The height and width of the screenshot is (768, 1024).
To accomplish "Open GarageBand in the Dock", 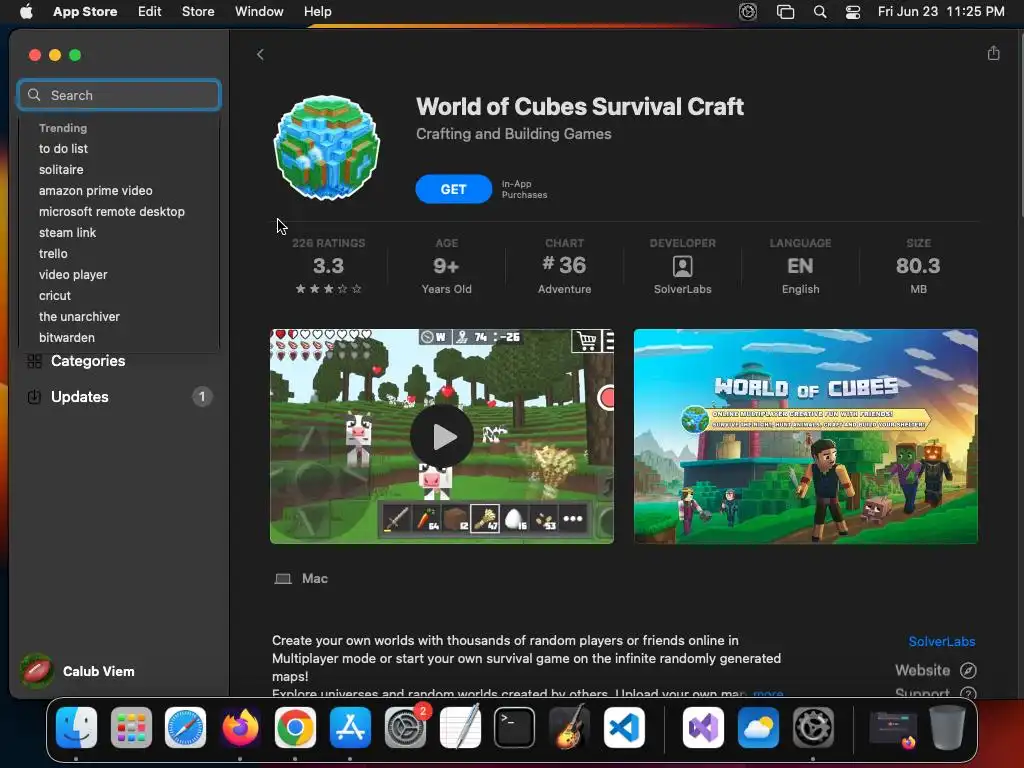I will (569, 727).
